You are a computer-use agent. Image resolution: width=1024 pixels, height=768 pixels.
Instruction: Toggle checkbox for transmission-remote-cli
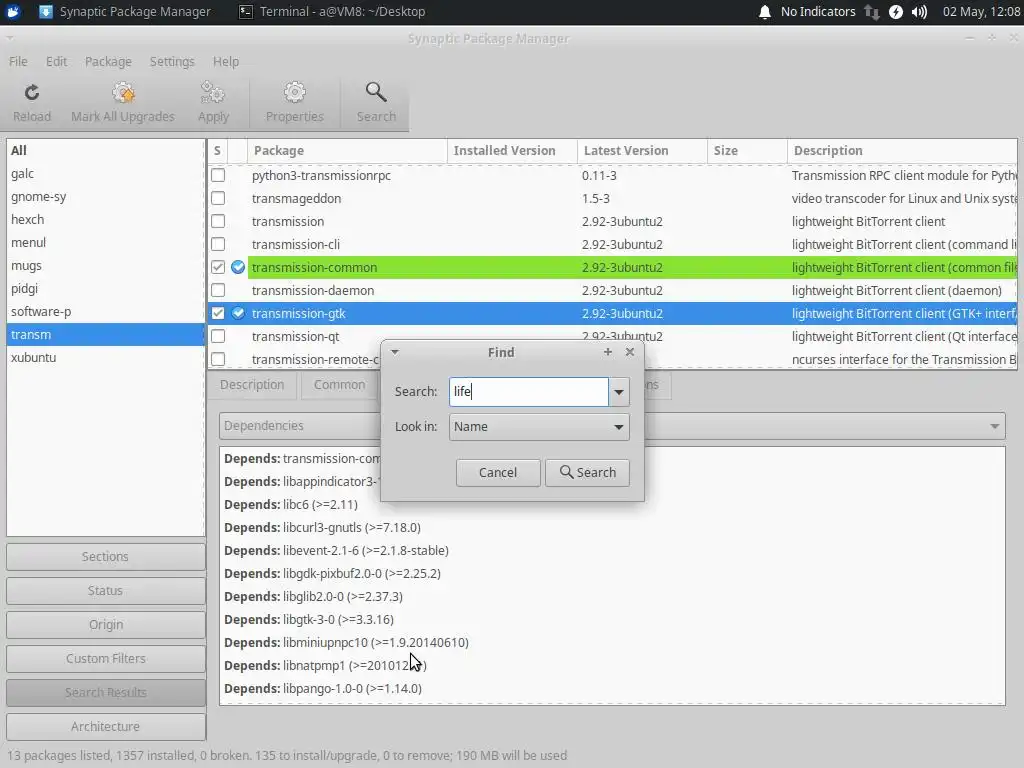click(218, 359)
